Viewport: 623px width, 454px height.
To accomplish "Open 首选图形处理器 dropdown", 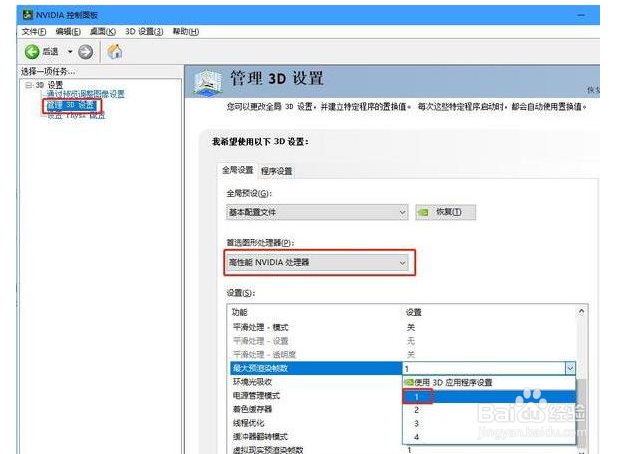I will 317,263.
